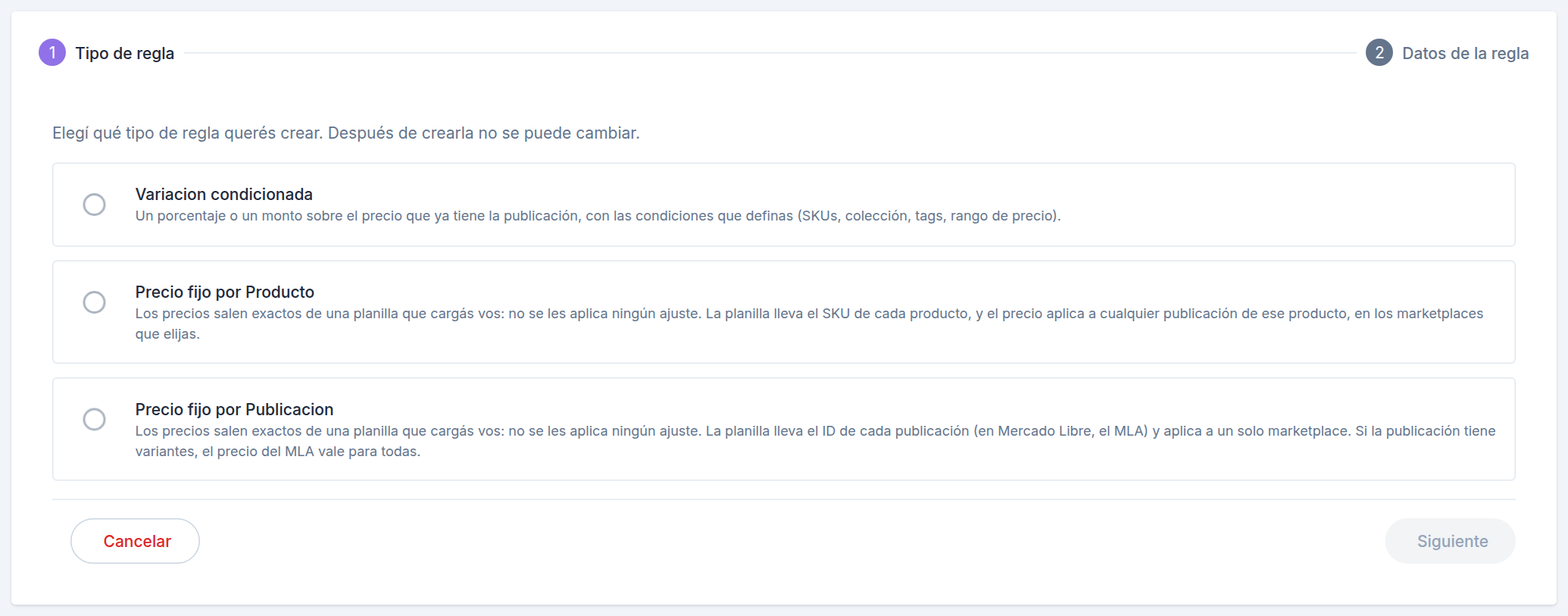Open the Datos de la regla step label
The width and height of the screenshot is (1568, 616).
click(1465, 53)
